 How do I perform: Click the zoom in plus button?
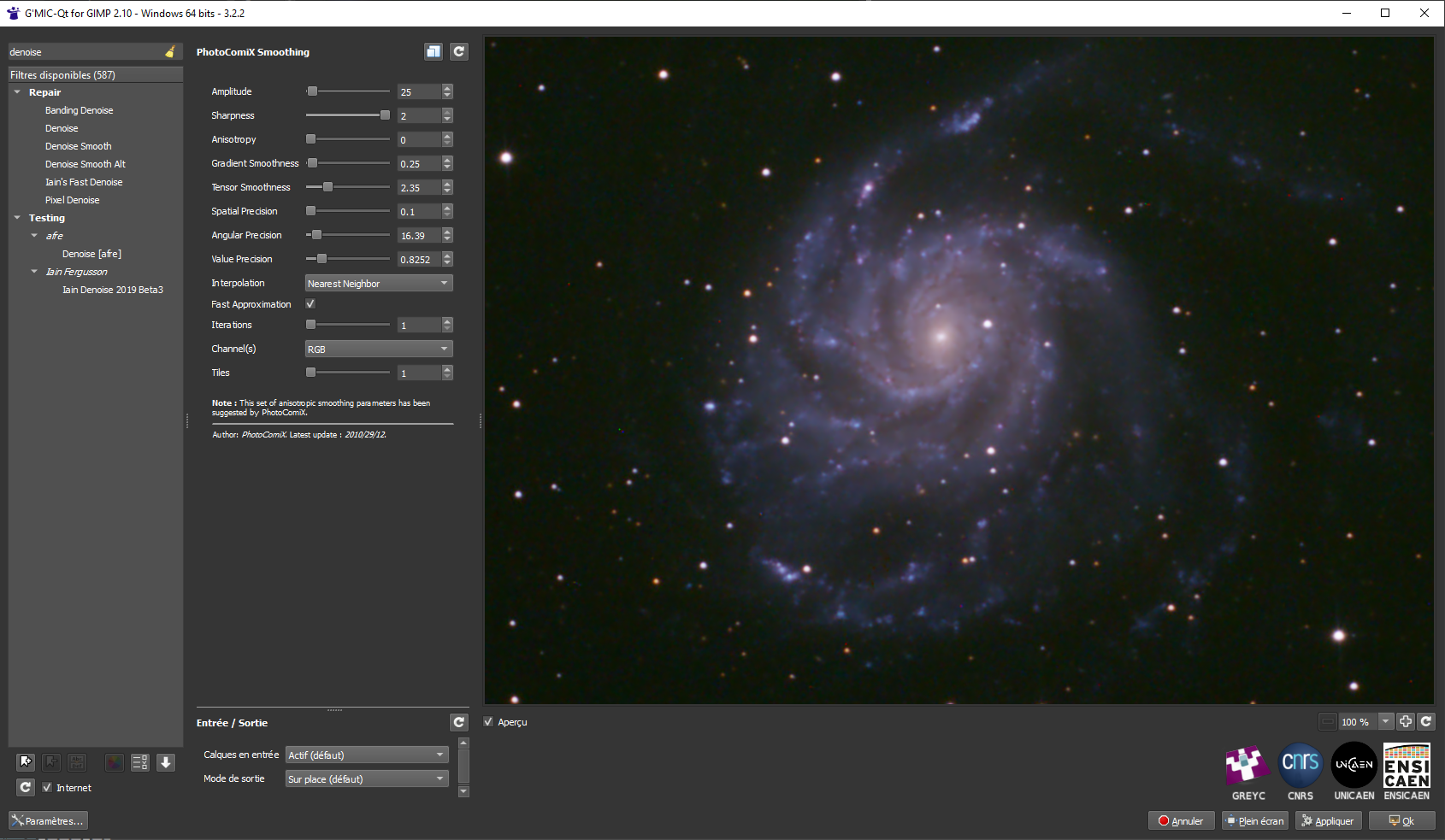coord(1406,722)
